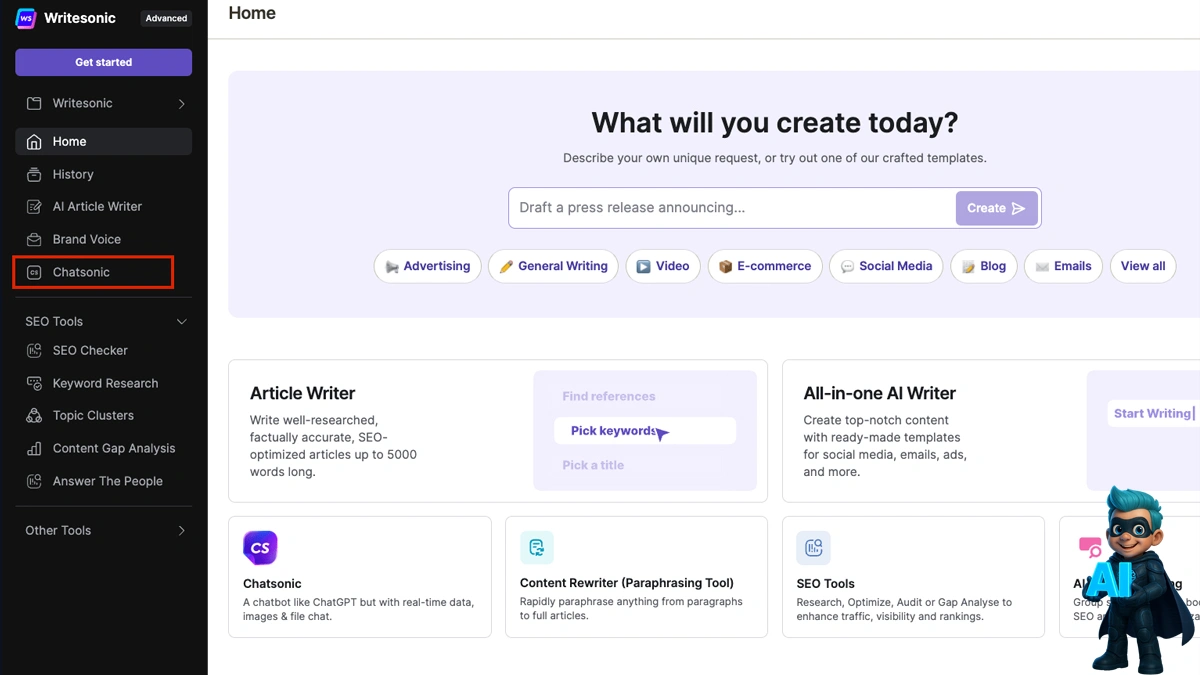Click the megaphone icon in Advertising chip
1200x675 pixels.
(x=392, y=267)
